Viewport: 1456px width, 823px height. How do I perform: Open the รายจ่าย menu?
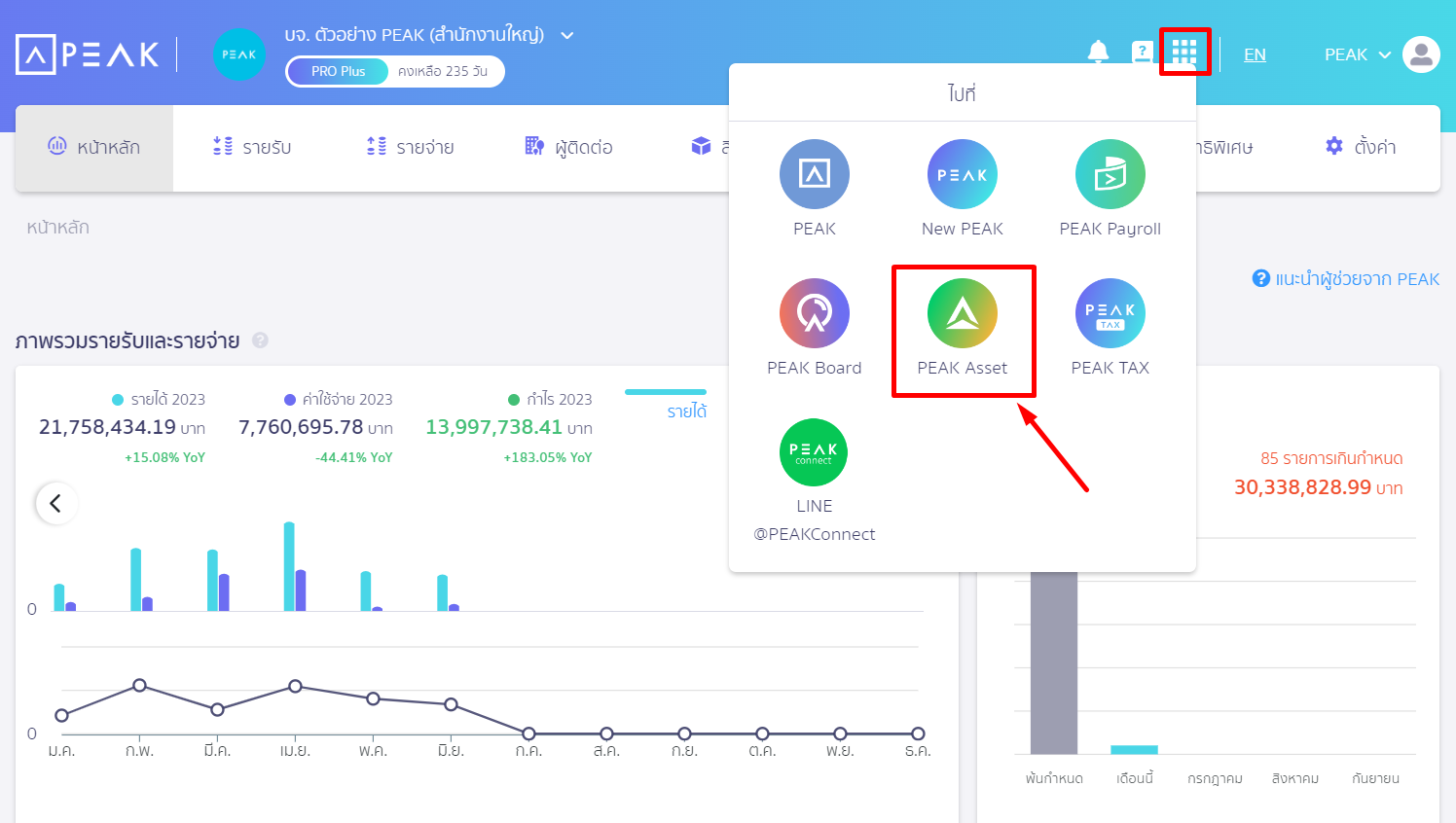click(410, 148)
